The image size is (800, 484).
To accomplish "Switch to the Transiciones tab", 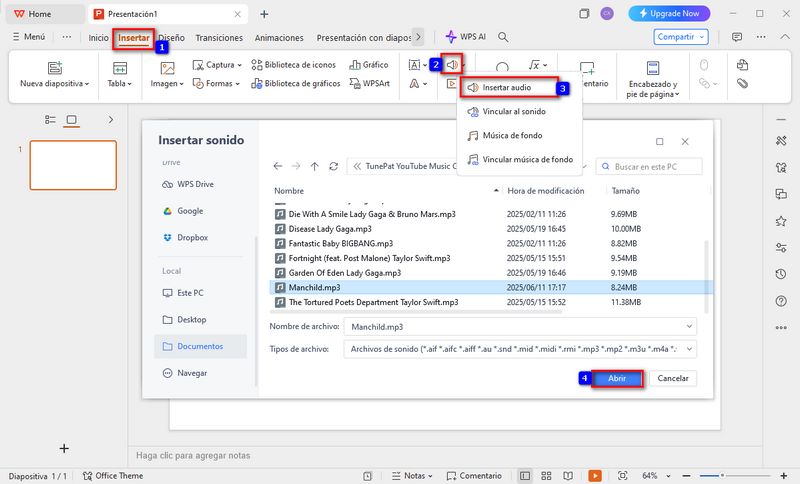I will click(x=218, y=37).
